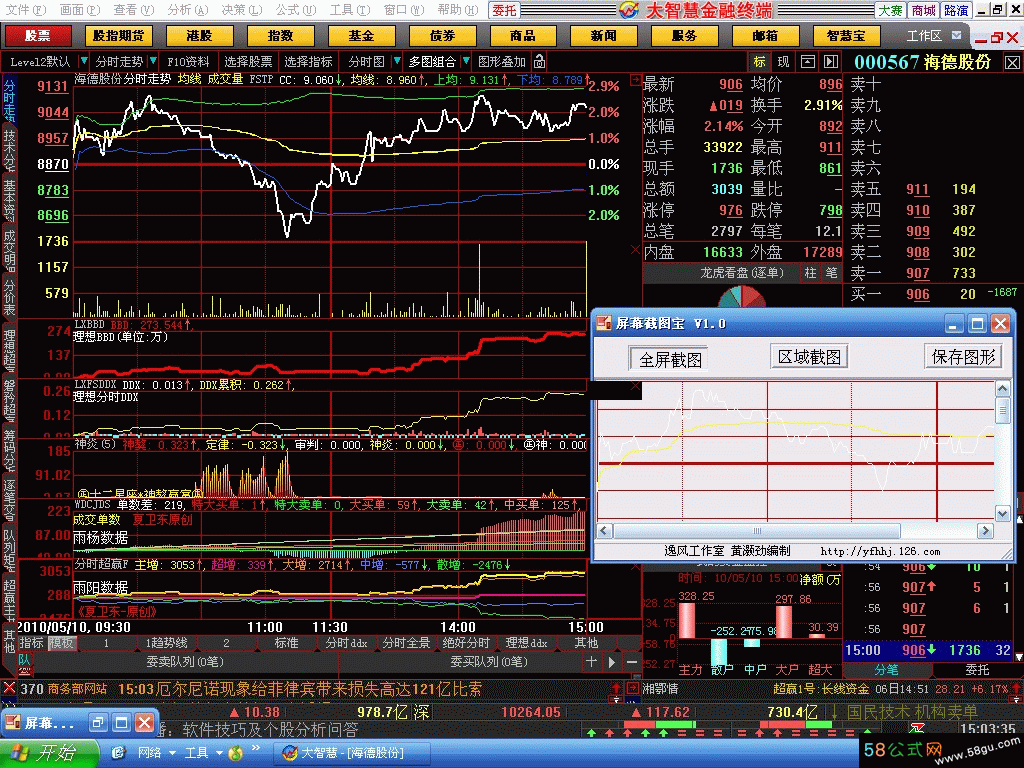Open the 路演 link in title bar
Screen dimensions: 1024x768
click(x=956, y=10)
